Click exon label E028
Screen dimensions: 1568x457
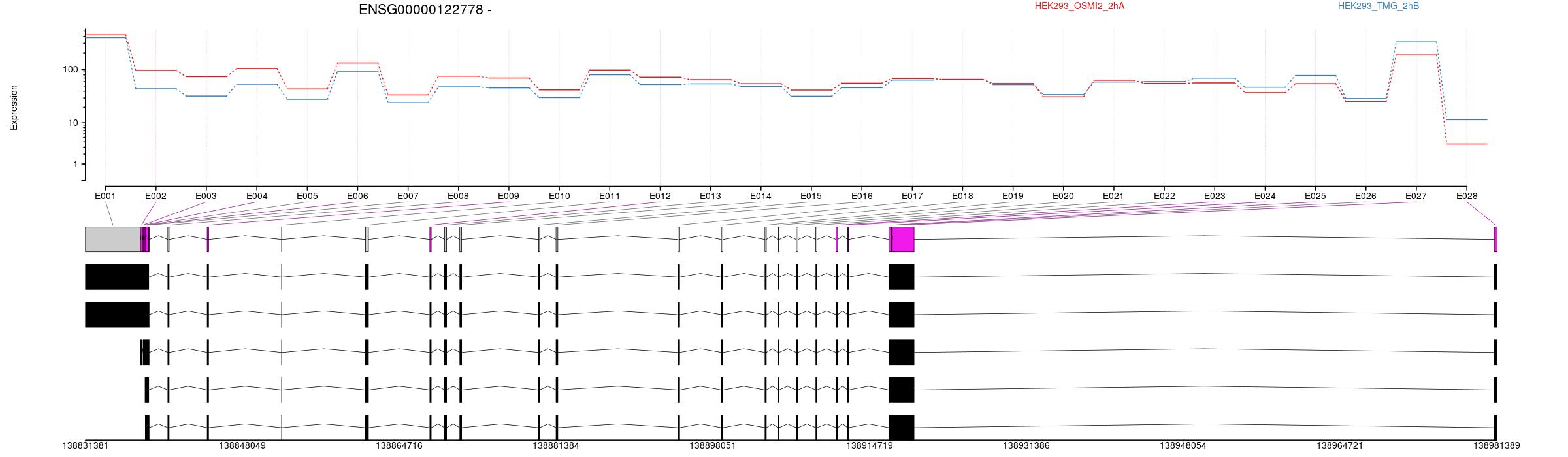[1467, 196]
